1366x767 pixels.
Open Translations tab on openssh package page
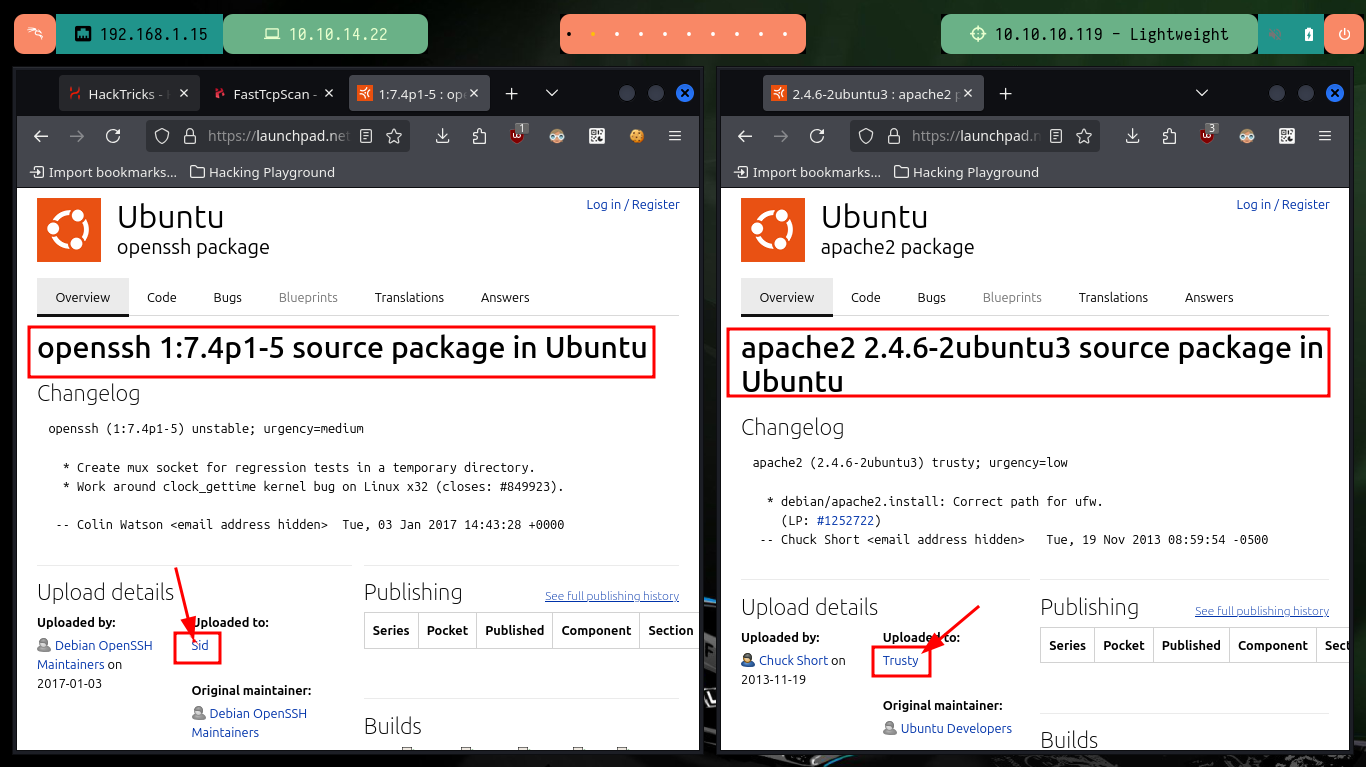pyautogui.click(x=409, y=297)
